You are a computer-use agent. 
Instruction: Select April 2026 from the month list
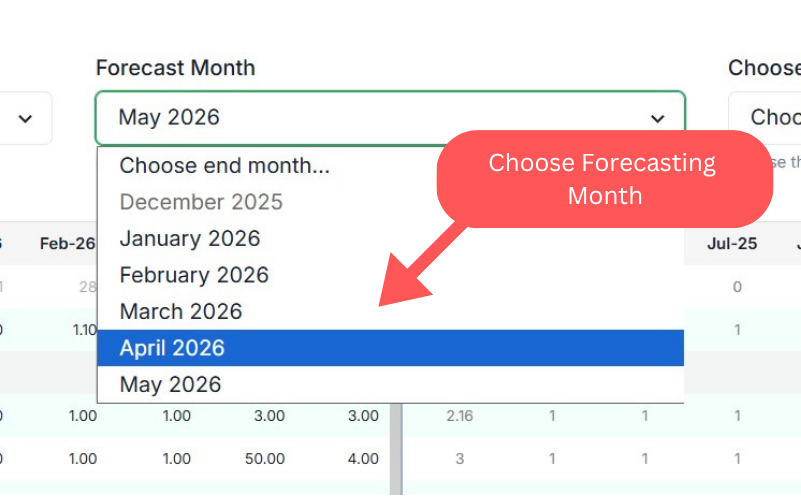390,348
